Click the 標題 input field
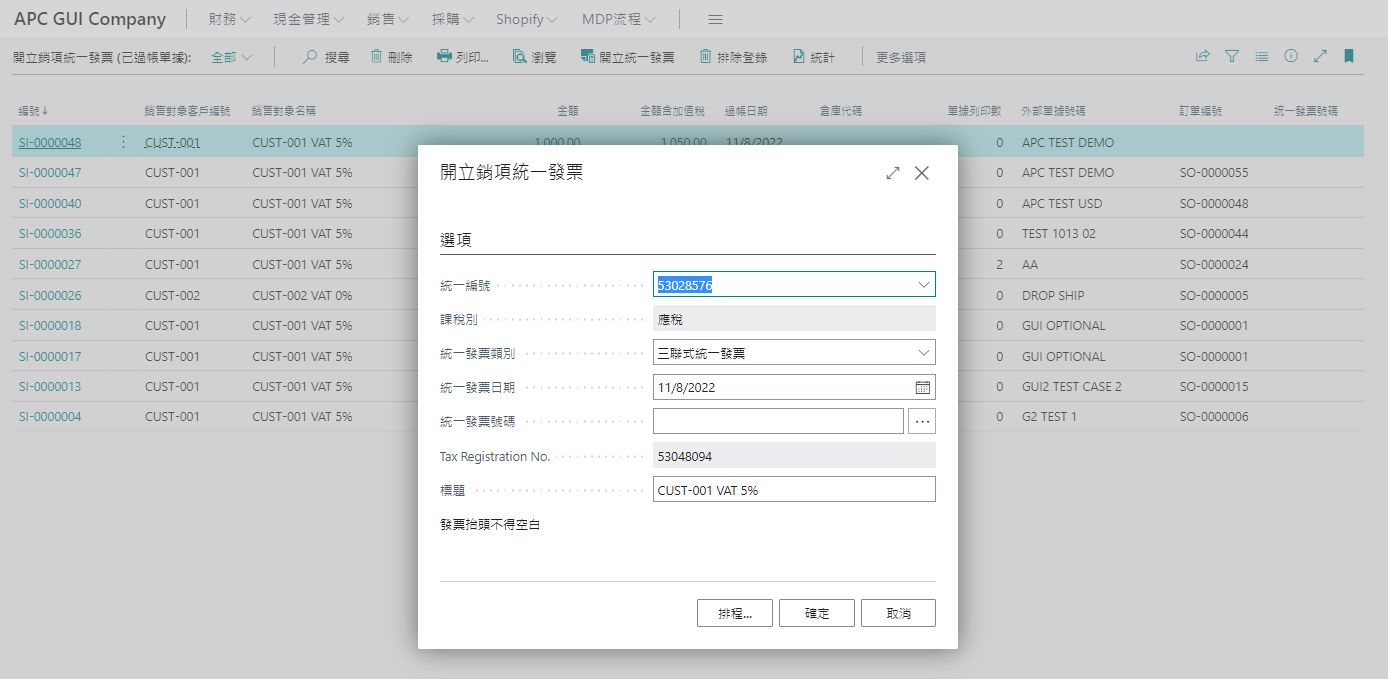The width and height of the screenshot is (1388, 679). 794,489
